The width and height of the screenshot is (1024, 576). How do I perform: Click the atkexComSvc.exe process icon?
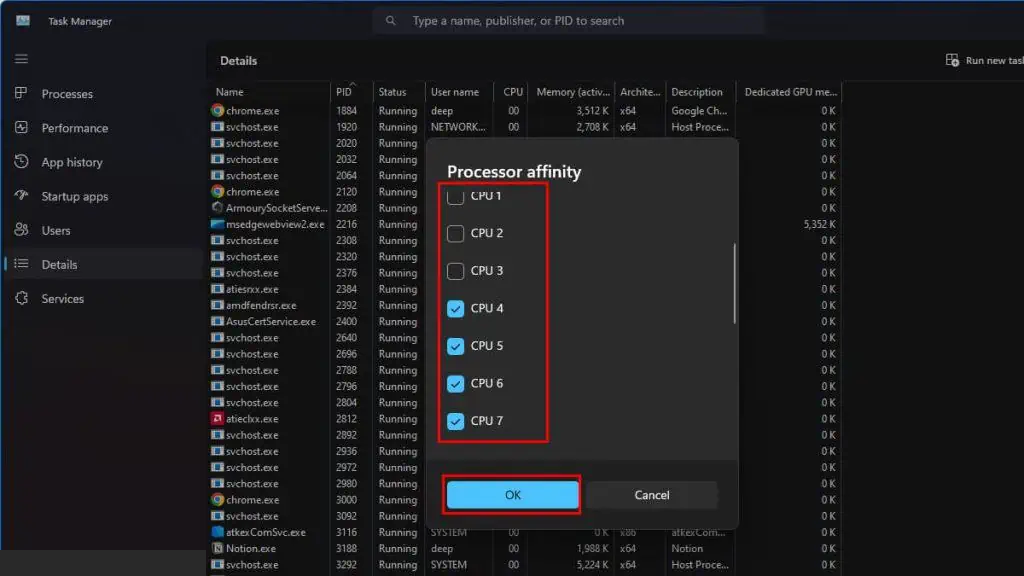(x=217, y=532)
